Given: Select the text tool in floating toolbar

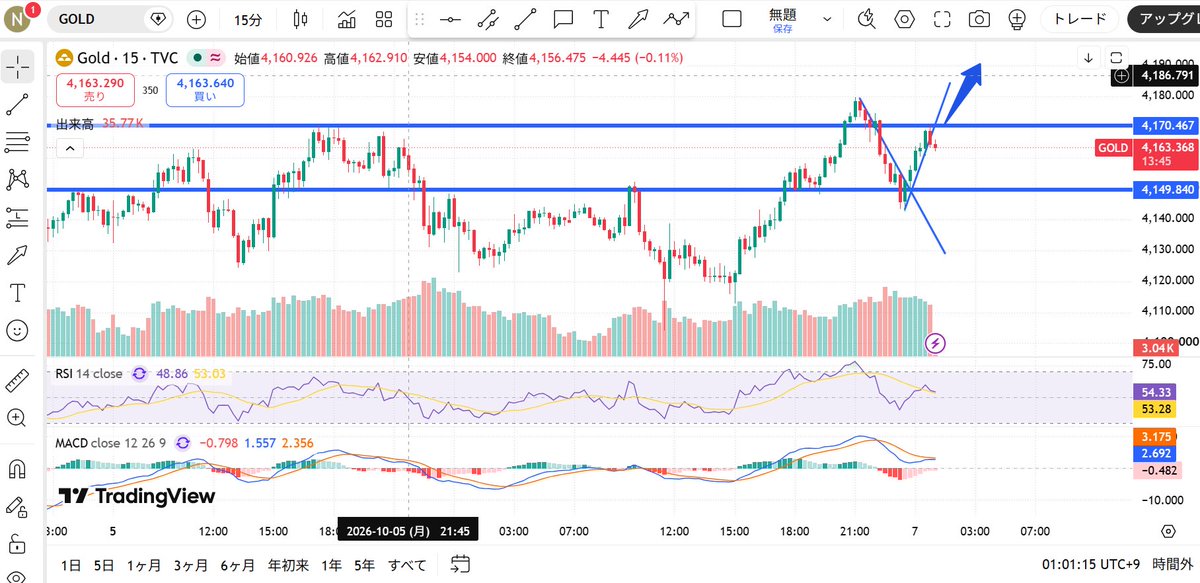Looking at the screenshot, I should coord(600,19).
